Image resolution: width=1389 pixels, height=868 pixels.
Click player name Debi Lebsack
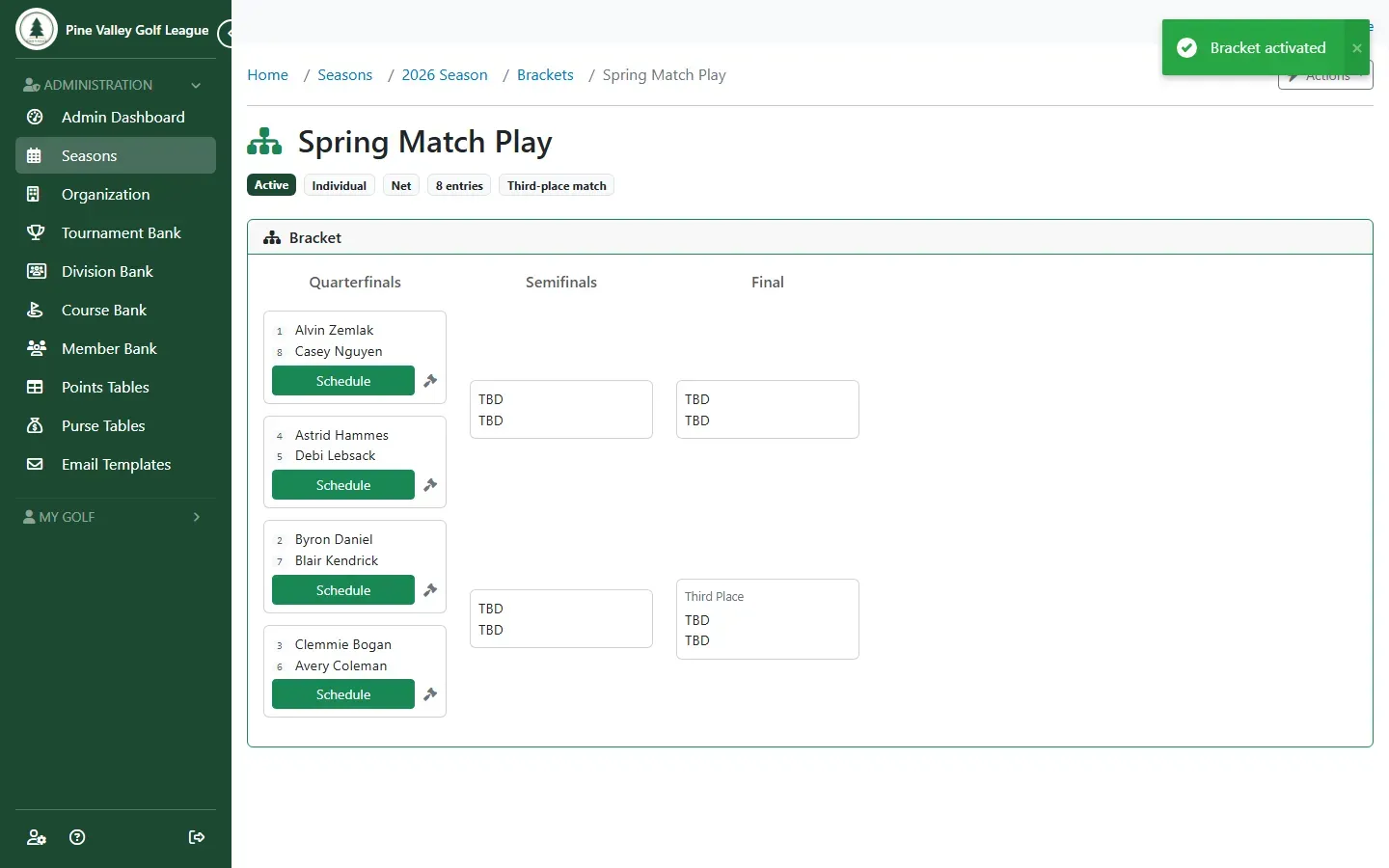pyautogui.click(x=335, y=455)
